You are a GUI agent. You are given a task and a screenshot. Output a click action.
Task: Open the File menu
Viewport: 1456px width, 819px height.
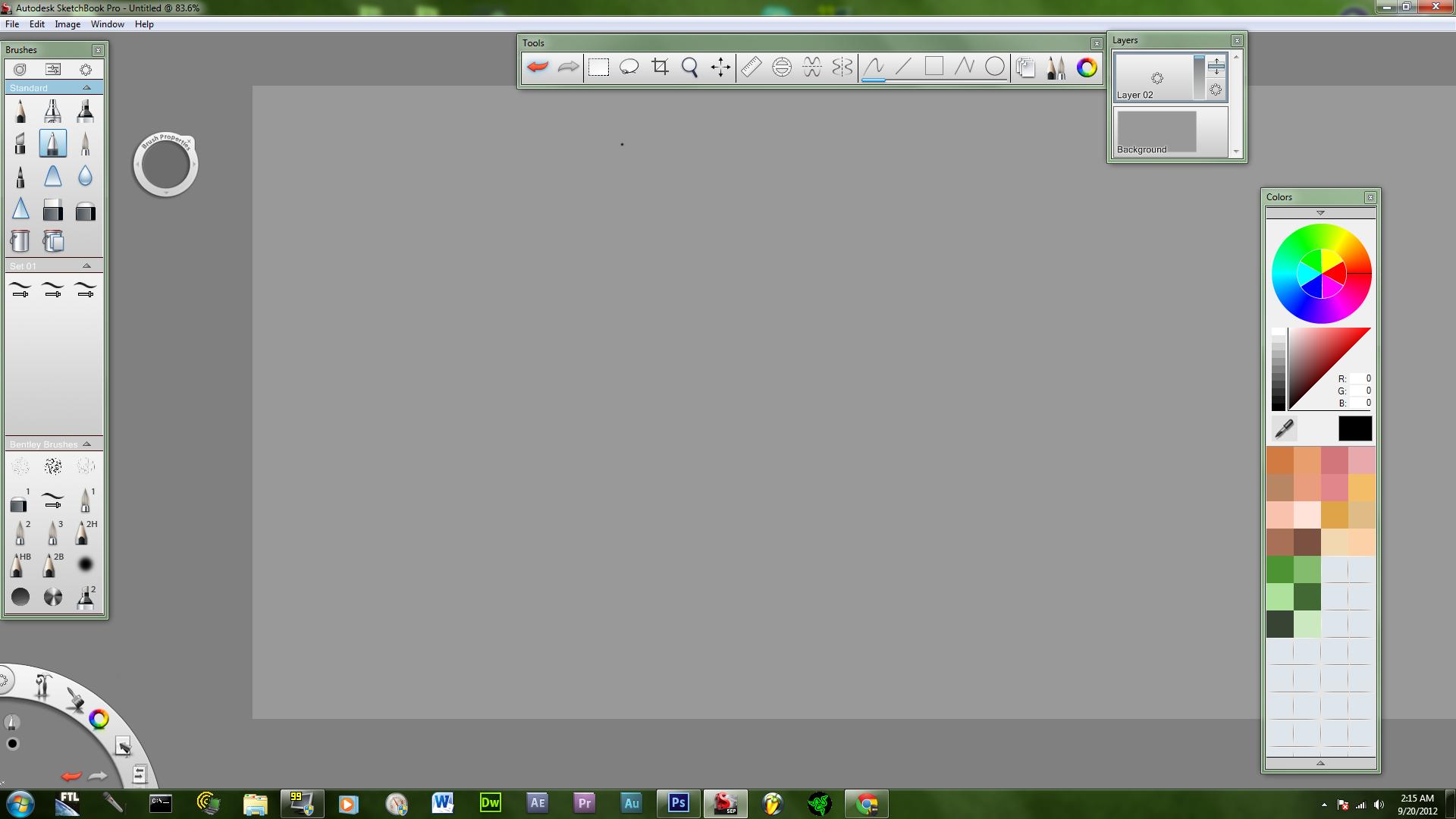(12, 24)
